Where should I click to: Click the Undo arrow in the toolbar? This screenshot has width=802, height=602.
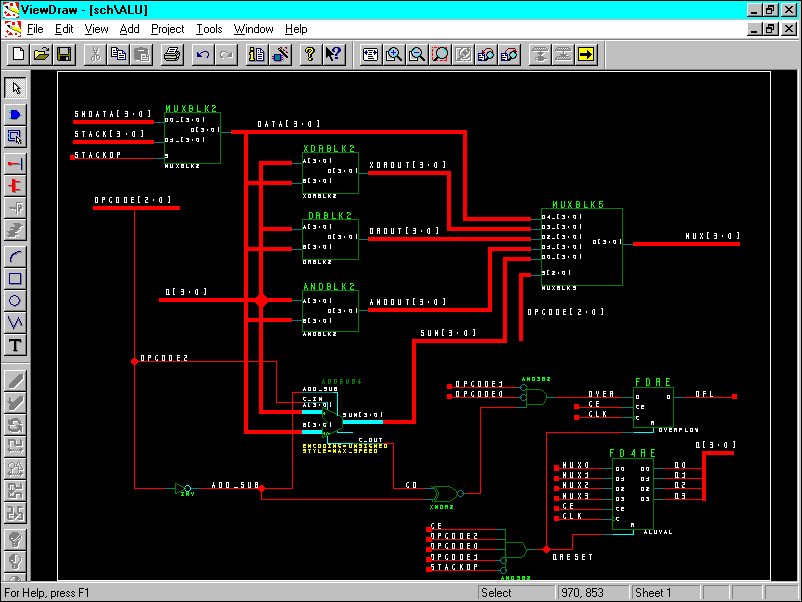coord(203,54)
